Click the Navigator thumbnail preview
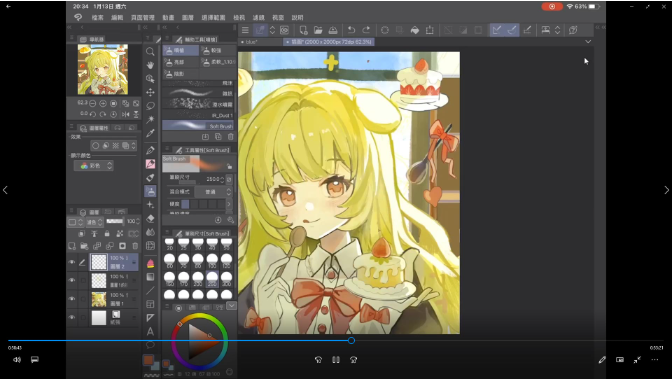Screen dimensions: 672x379 (x=103, y=69)
